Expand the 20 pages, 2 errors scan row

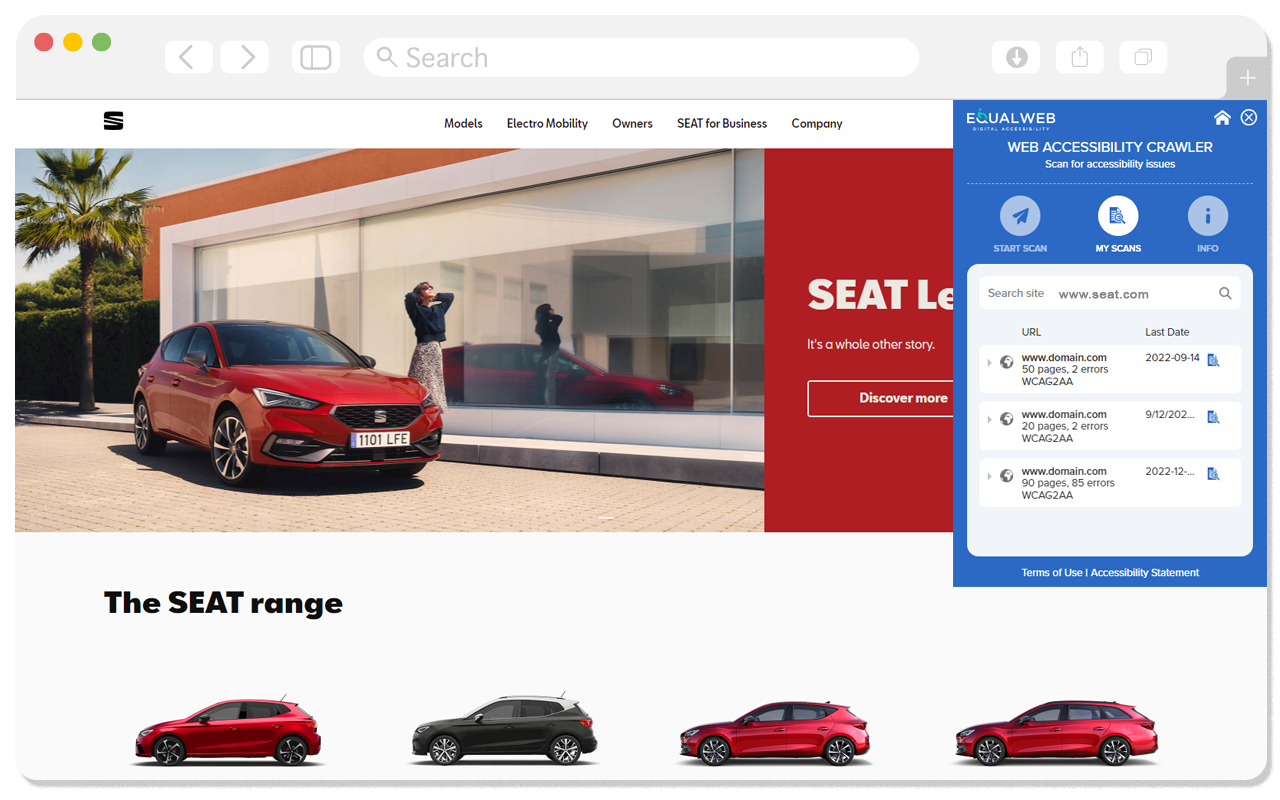tap(990, 419)
